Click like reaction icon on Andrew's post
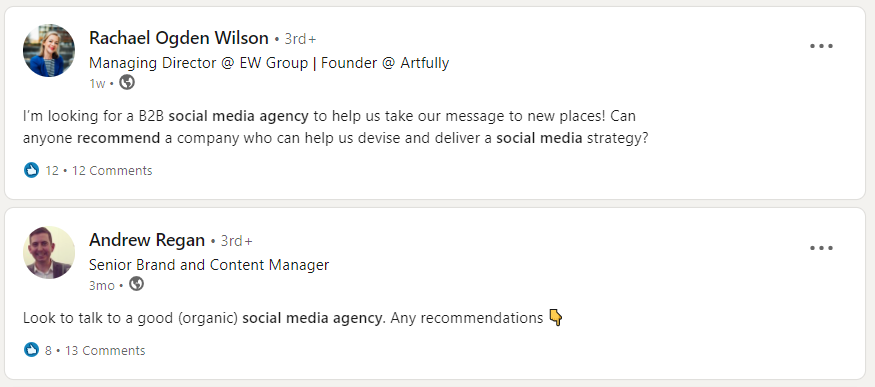The image size is (875, 387). pyautogui.click(x=31, y=350)
